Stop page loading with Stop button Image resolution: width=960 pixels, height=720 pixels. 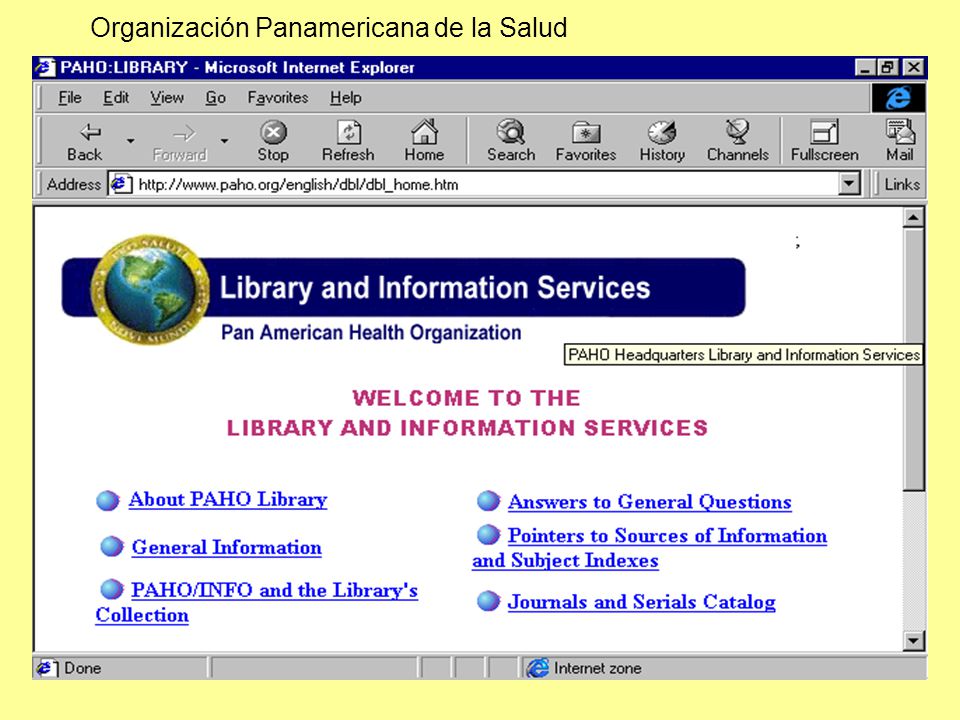pyautogui.click(x=273, y=141)
